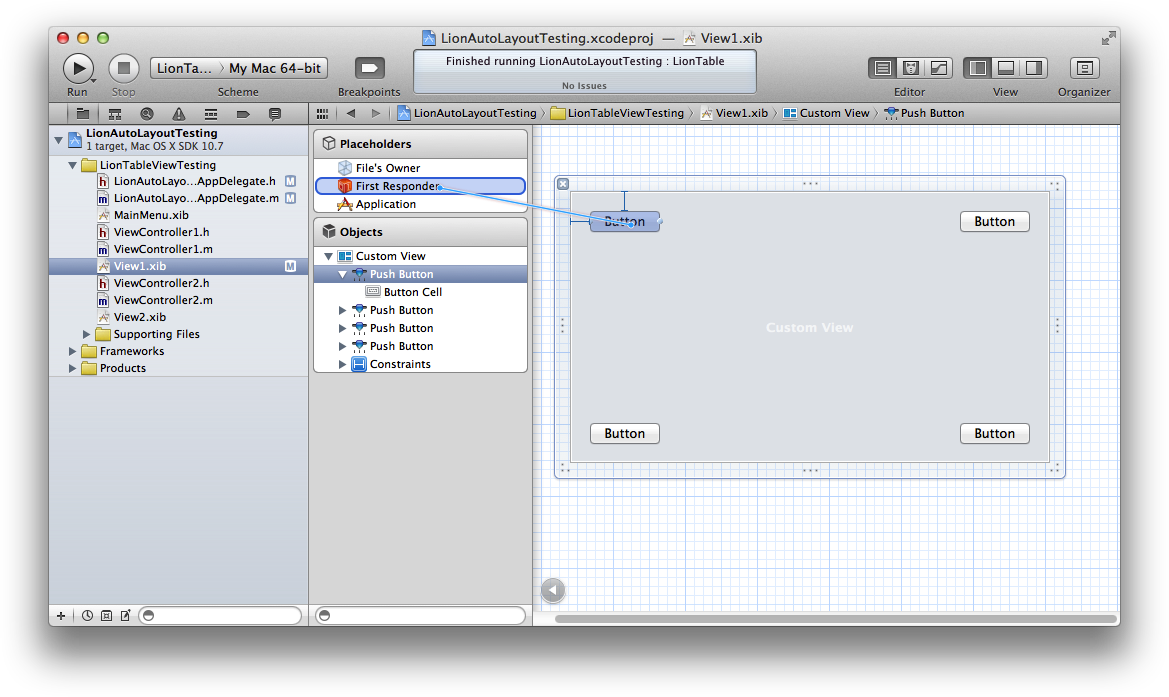Toggle the recent files clock filter
1169x697 pixels.
click(87, 616)
